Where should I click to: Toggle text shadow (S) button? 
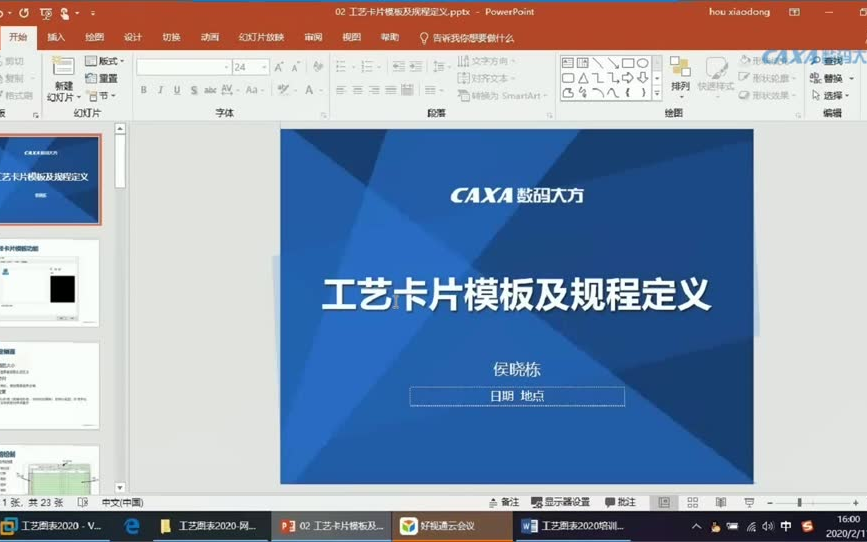pyautogui.click(x=194, y=90)
